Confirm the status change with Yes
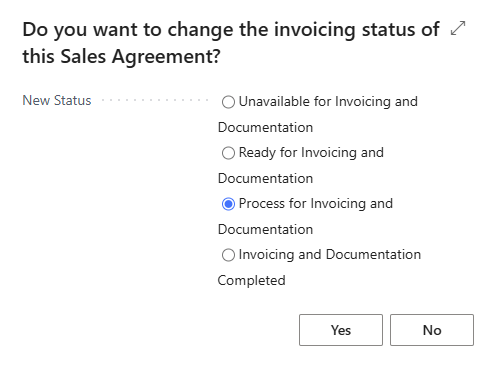The height and width of the screenshot is (367, 495). 341,330
